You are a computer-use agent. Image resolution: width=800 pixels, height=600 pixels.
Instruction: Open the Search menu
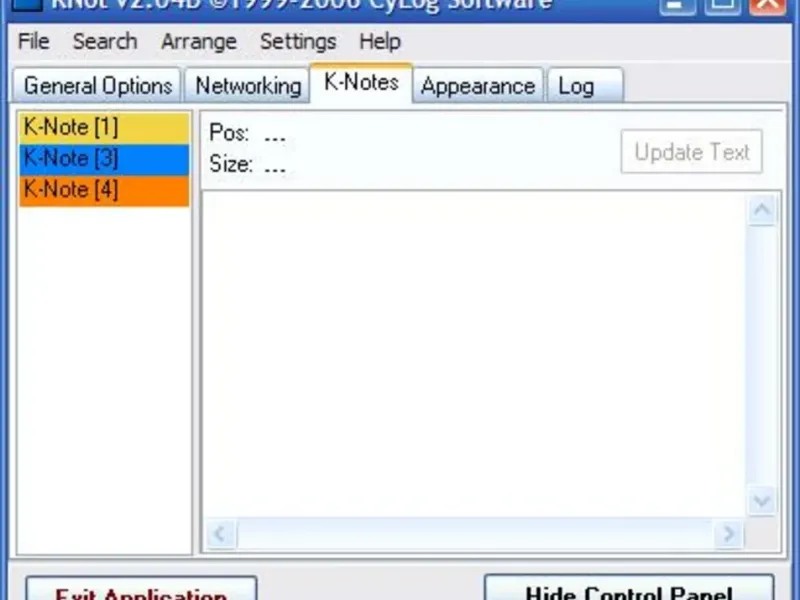click(x=105, y=41)
